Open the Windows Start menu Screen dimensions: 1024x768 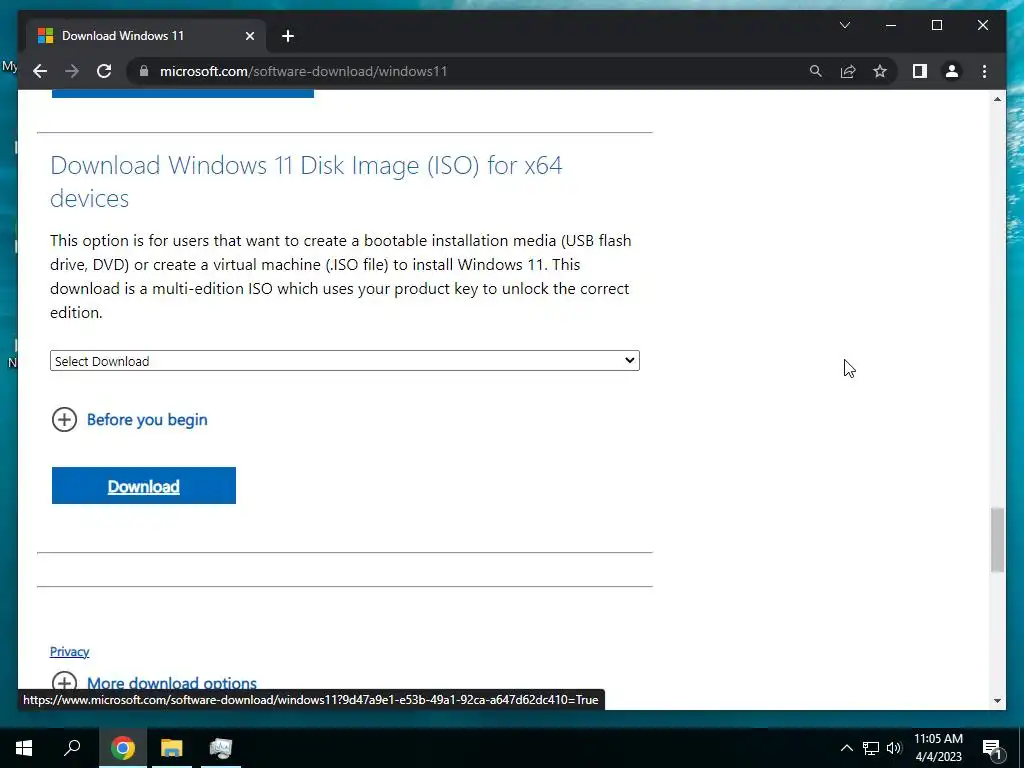(x=24, y=748)
